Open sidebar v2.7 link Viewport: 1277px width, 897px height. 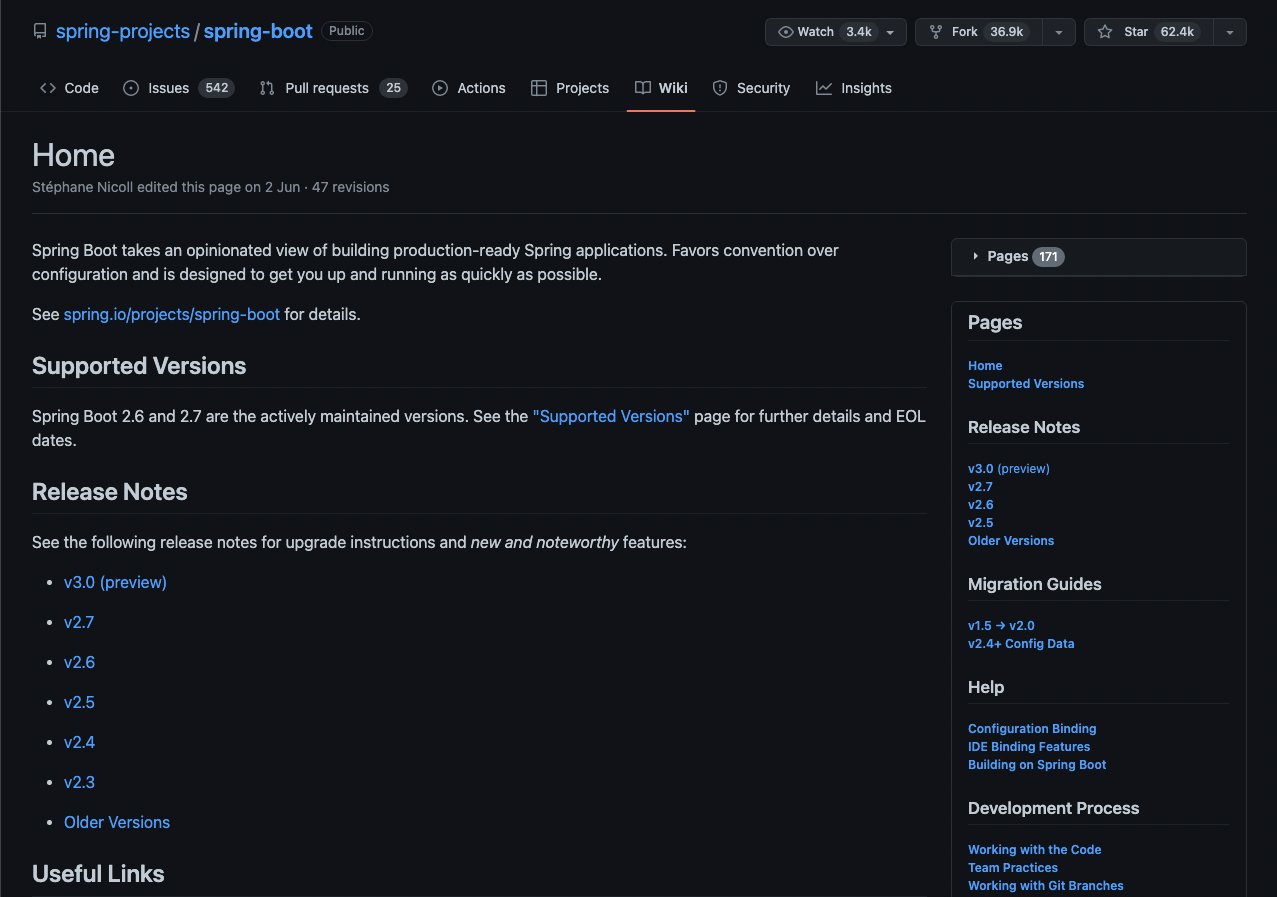coord(980,487)
